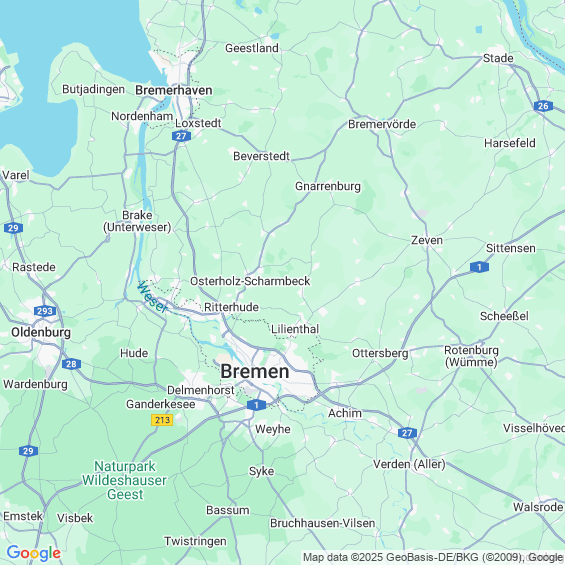Select the Bremerhaven city label
The height and width of the screenshot is (565, 565).
point(174,90)
